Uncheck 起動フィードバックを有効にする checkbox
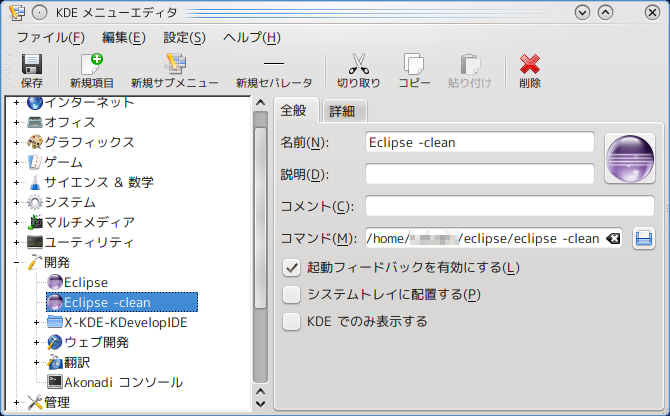 coord(291,268)
